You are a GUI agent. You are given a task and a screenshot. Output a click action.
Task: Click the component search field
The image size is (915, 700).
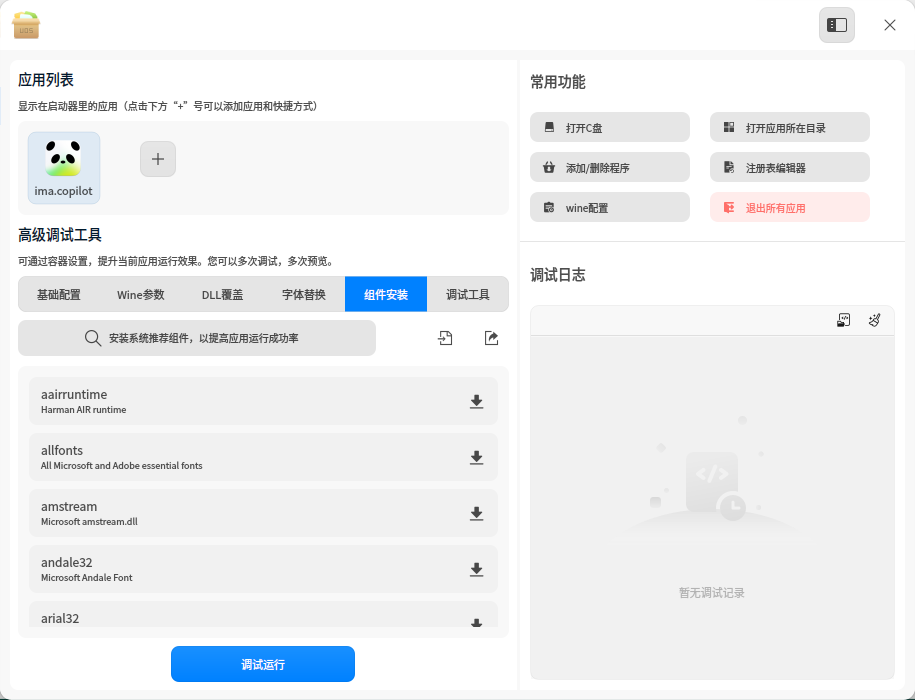(x=197, y=338)
